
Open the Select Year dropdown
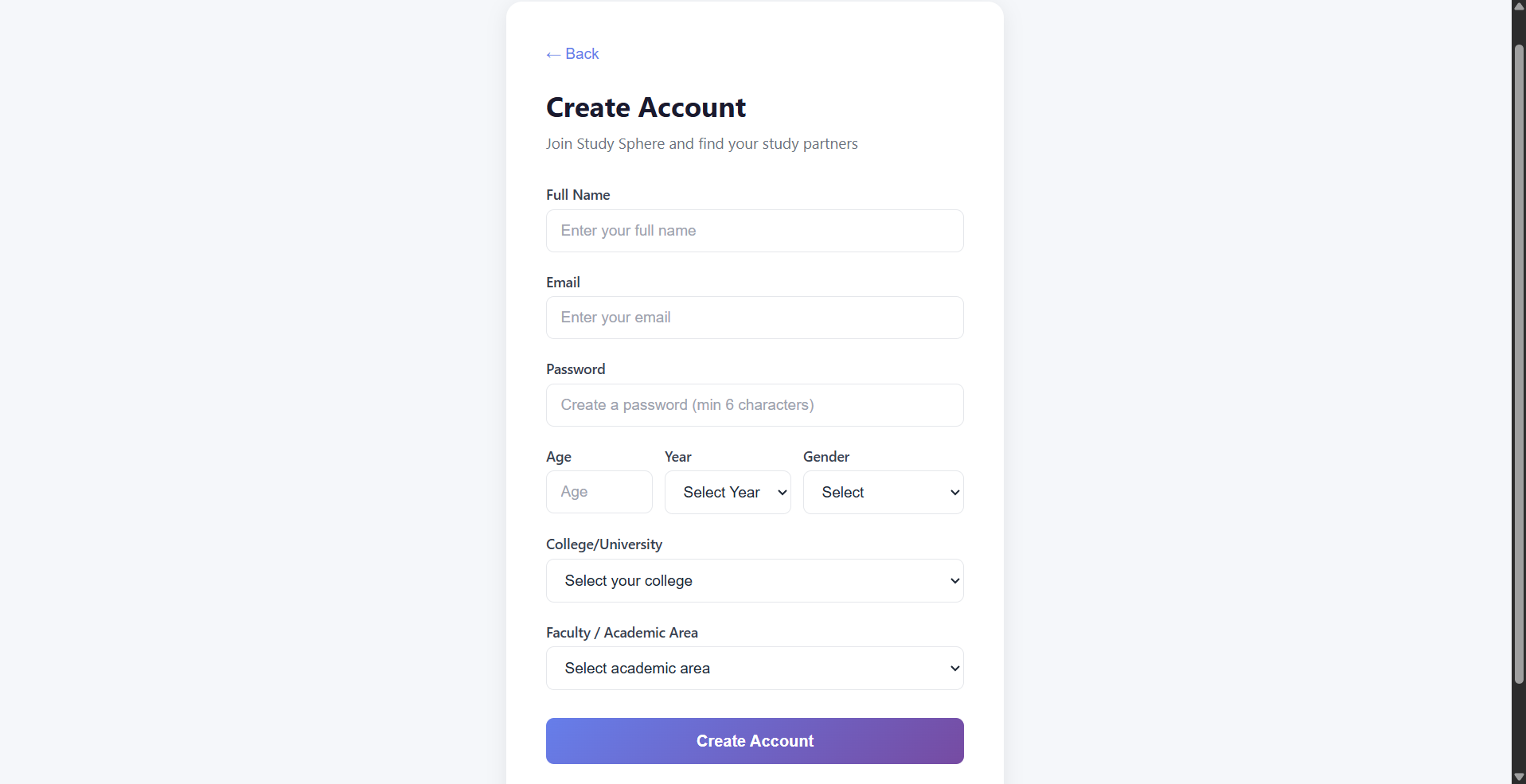tap(728, 492)
